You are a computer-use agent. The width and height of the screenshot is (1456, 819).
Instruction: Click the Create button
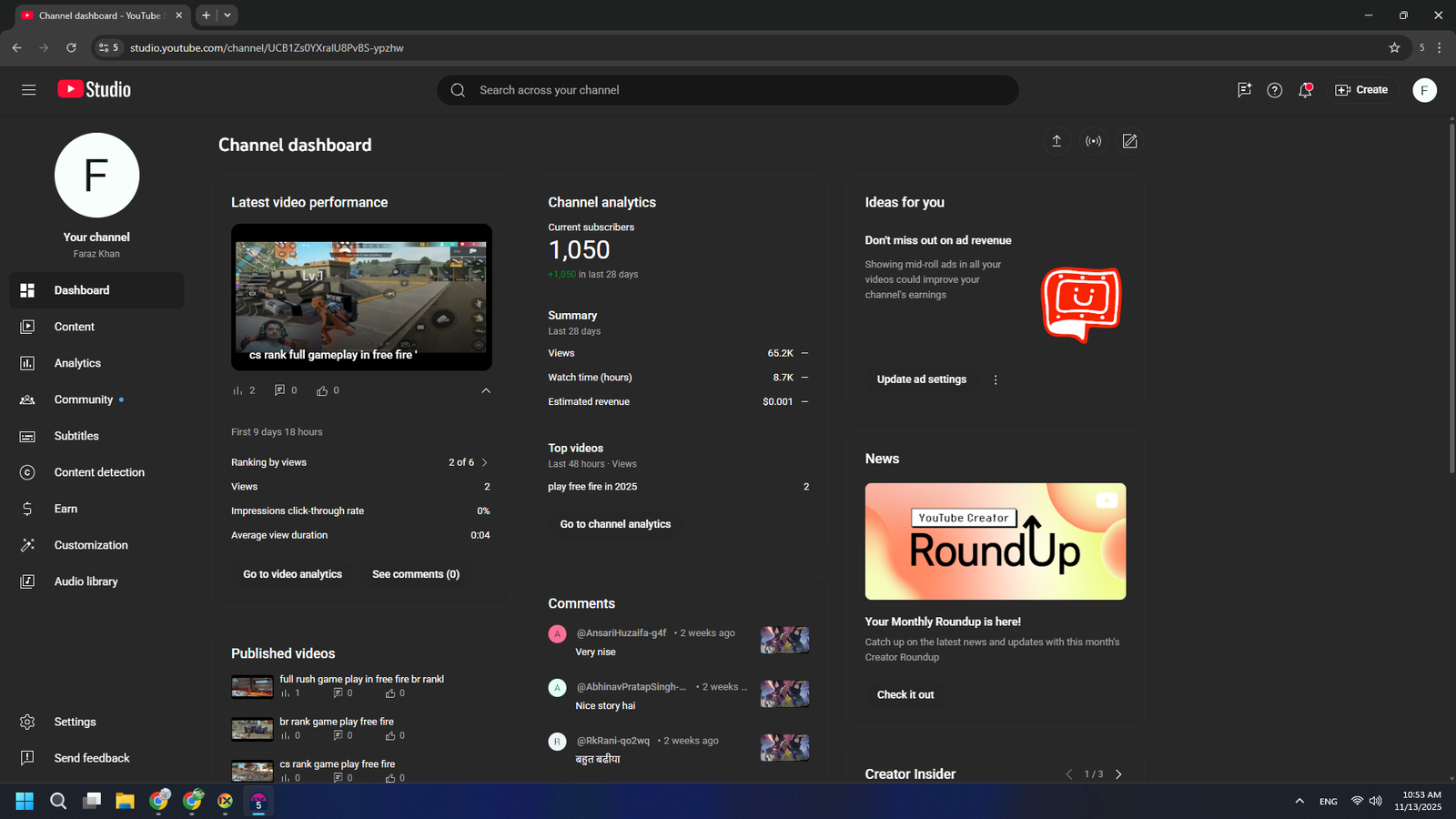1361,90
